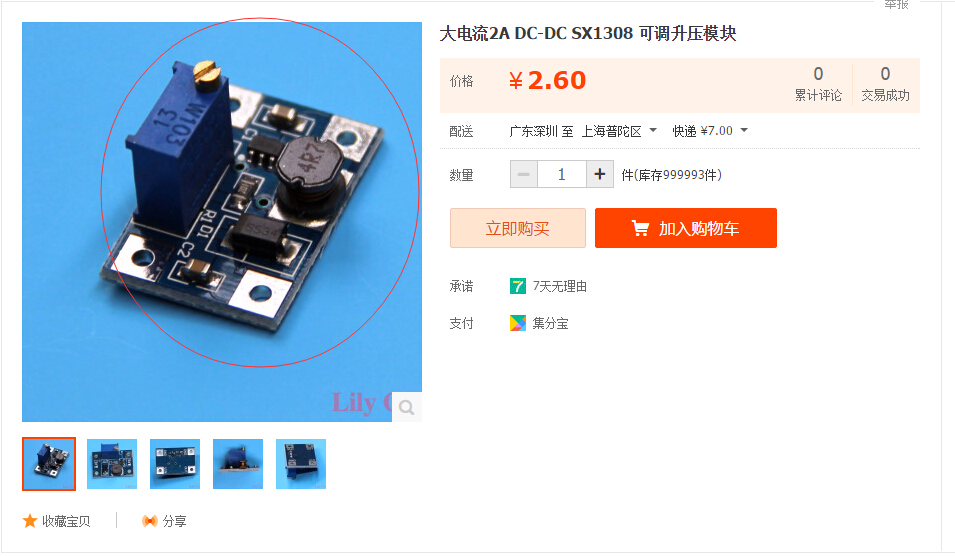Open 交易成功 transaction count
The height and width of the screenshot is (557, 955).
885,85
